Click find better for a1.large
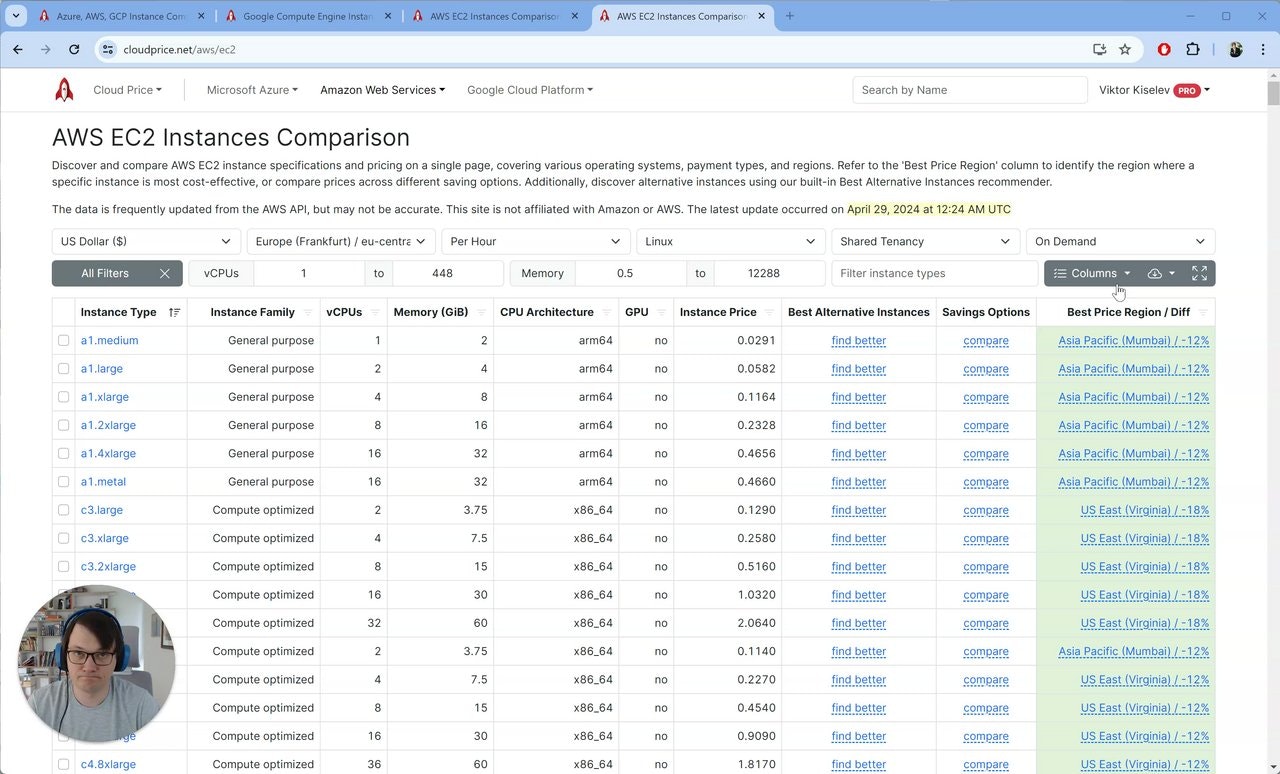This screenshot has width=1280, height=774. (858, 368)
